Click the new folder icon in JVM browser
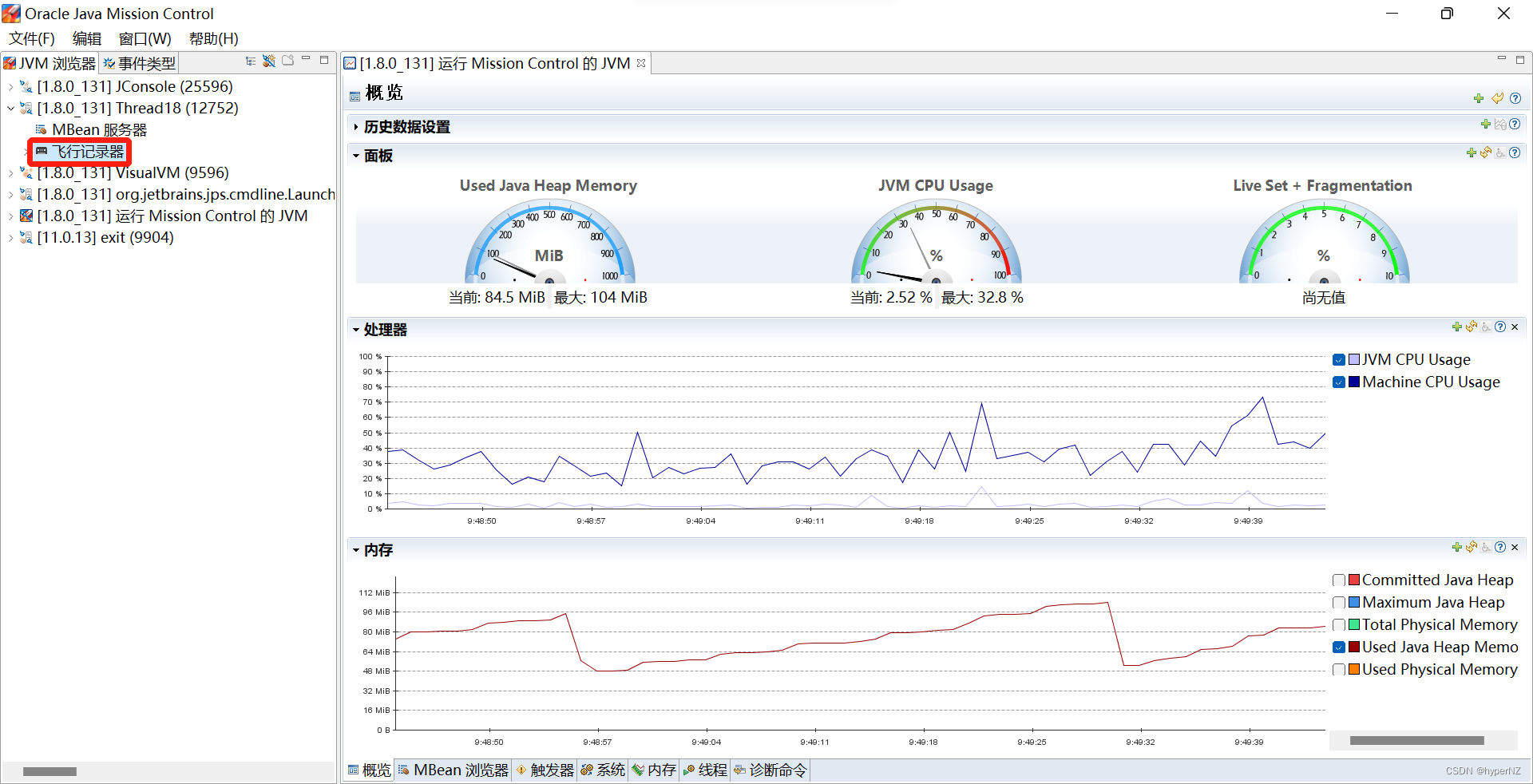This screenshot has width=1533, height=784. click(x=287, y=61)
